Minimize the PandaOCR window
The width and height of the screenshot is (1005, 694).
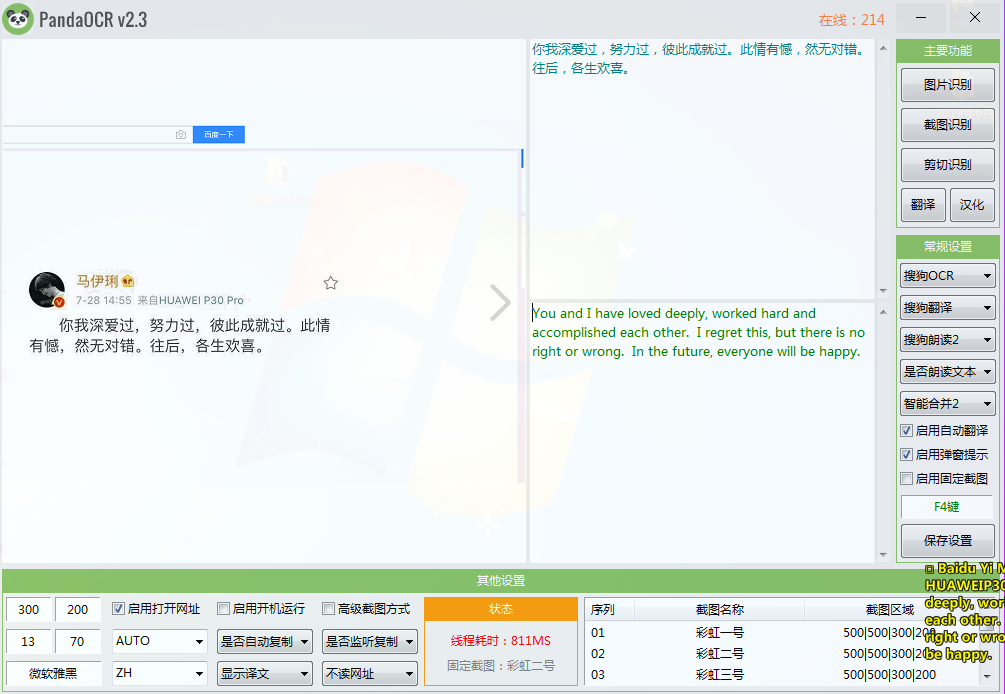click(921, 18)
